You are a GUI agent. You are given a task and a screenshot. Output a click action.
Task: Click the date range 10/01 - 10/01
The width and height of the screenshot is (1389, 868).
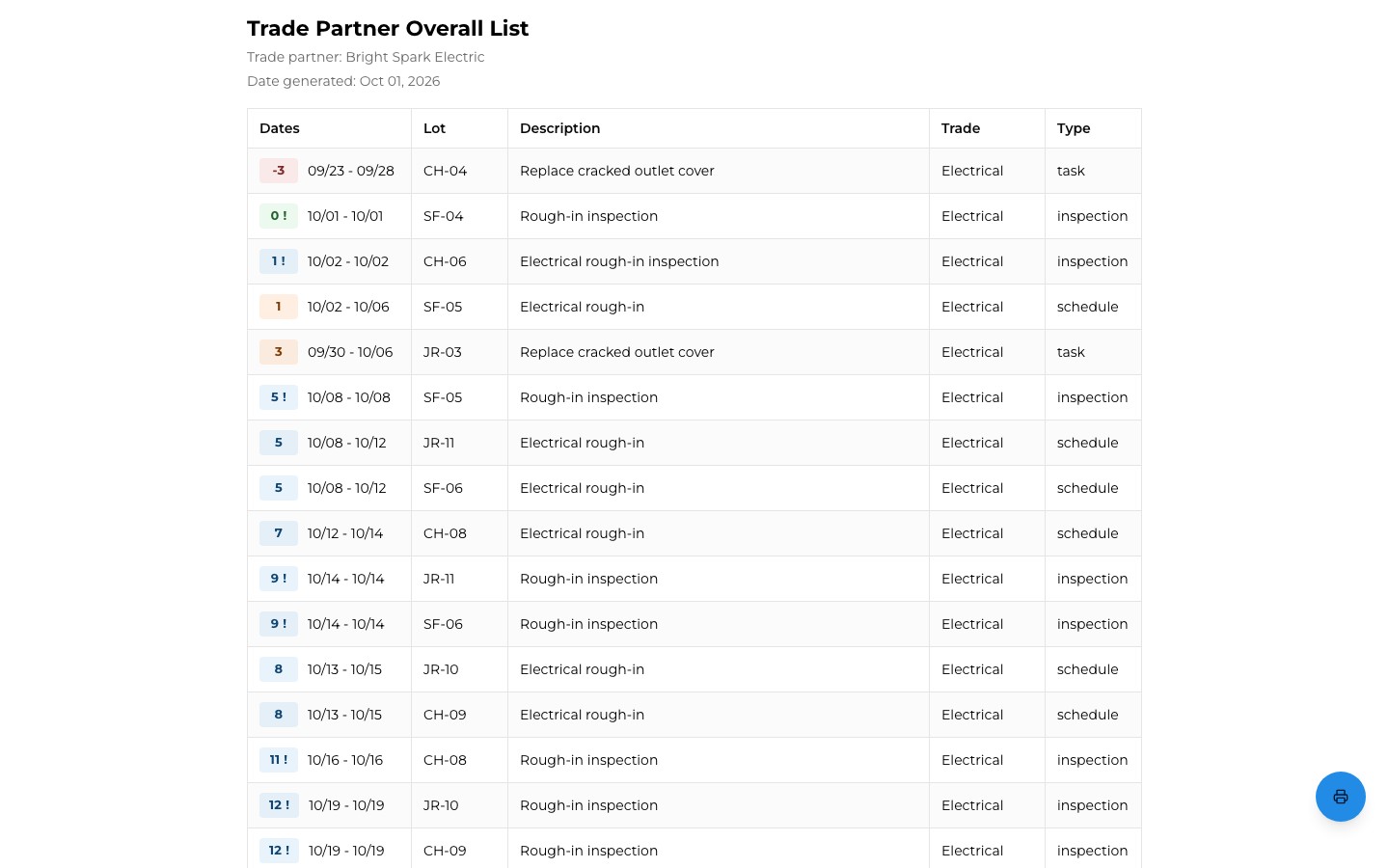click(x=345, y=216)
